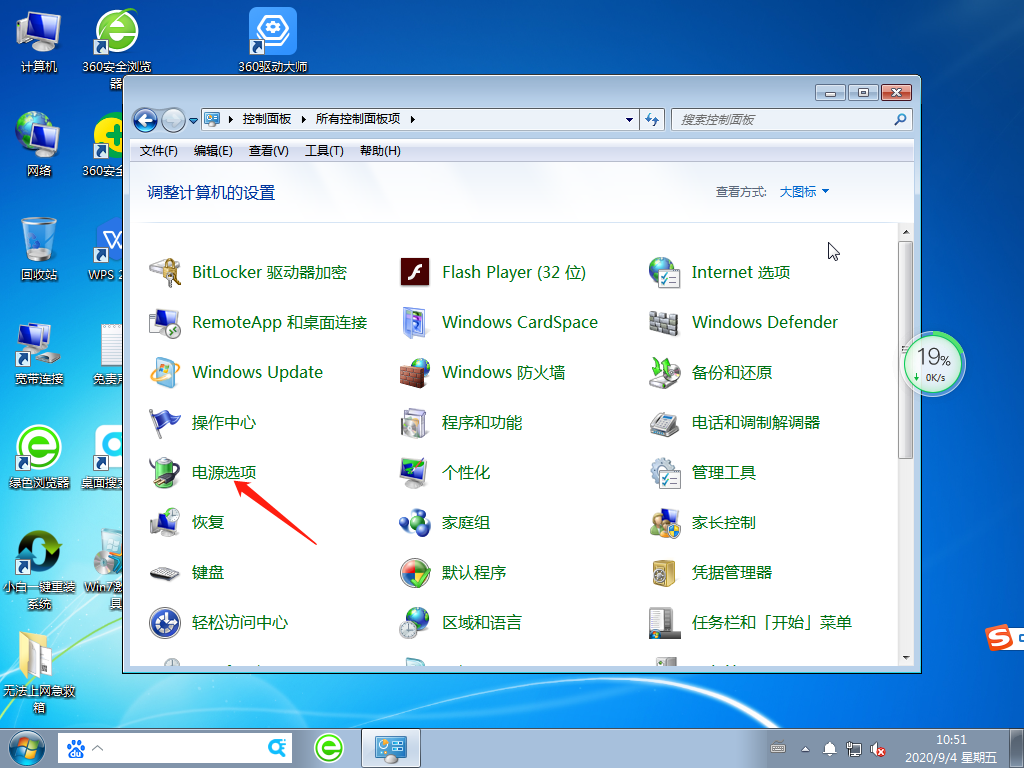This screenshot has height=768, width=1024.
Task: Open the 工具(T) menu
Action: pos(324,151)
